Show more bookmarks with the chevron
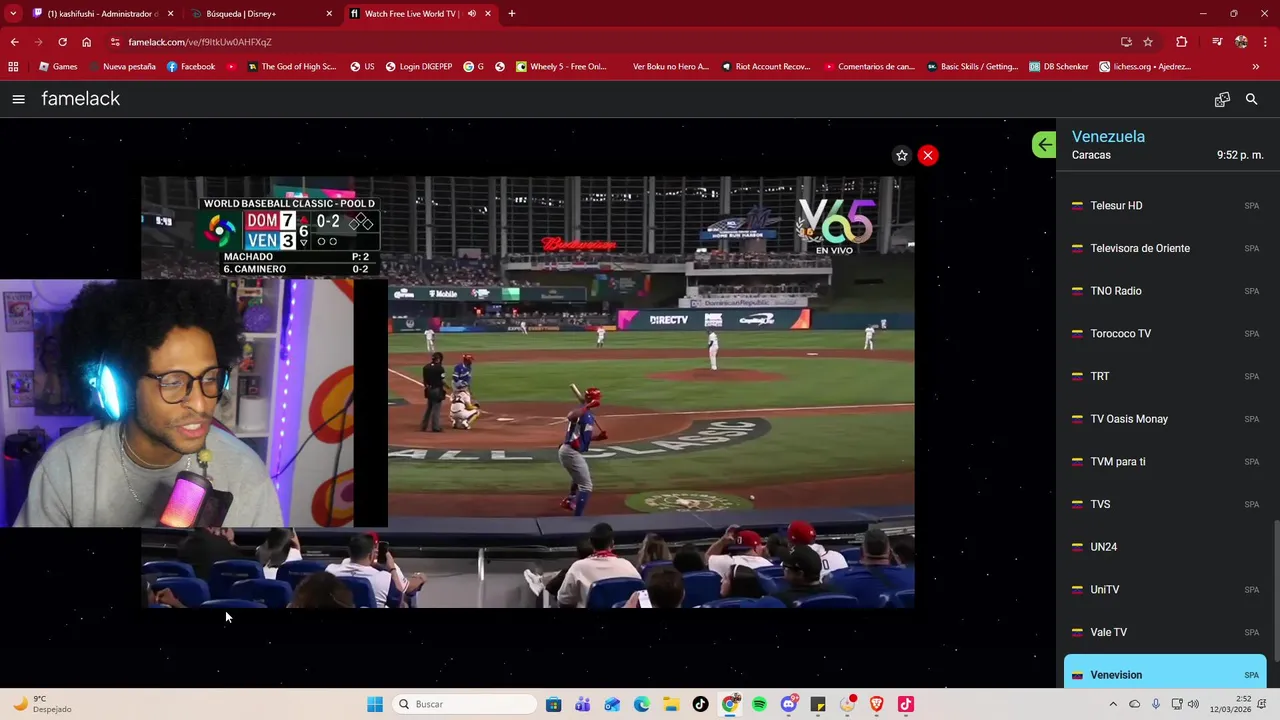The image size is (1280, 720). coord(1256,67)
